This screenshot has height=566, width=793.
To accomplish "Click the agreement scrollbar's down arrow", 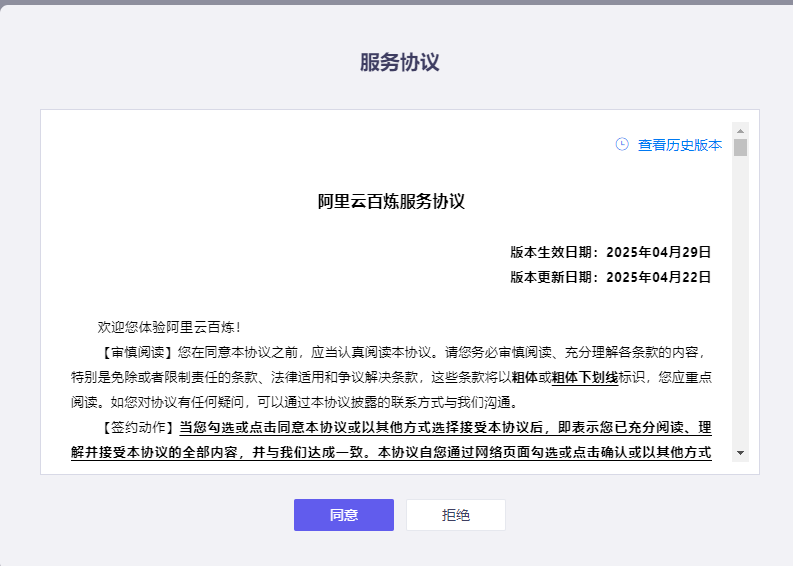I will pos(740,453).
